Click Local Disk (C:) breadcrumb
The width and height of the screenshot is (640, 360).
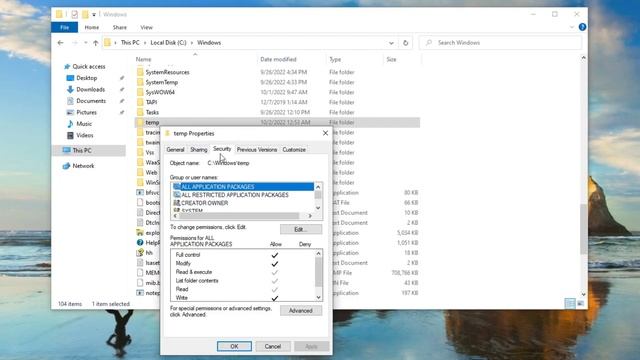(x=168, y=42)
